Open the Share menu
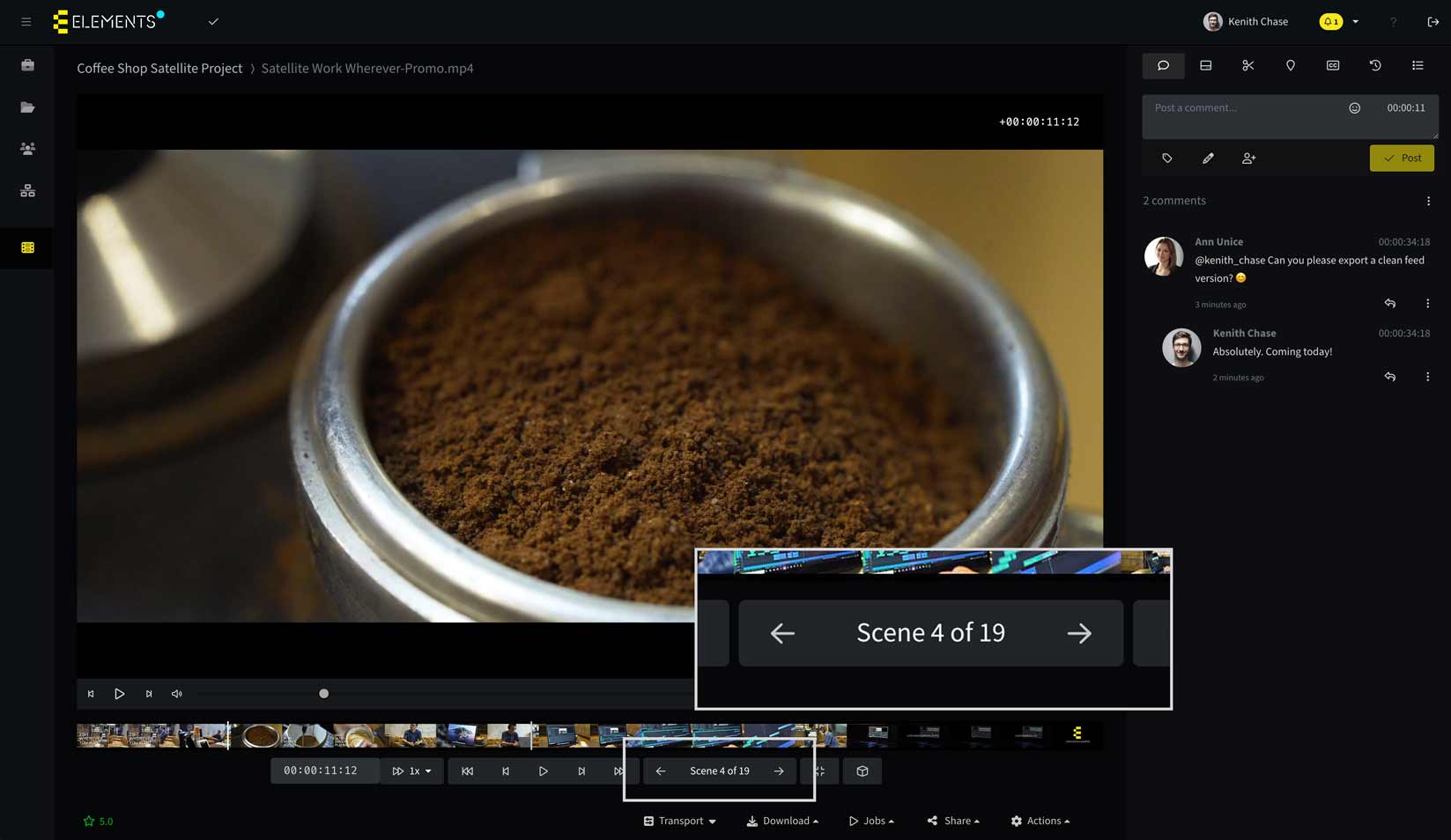The image size is (1451, 840). click(952, 821)
